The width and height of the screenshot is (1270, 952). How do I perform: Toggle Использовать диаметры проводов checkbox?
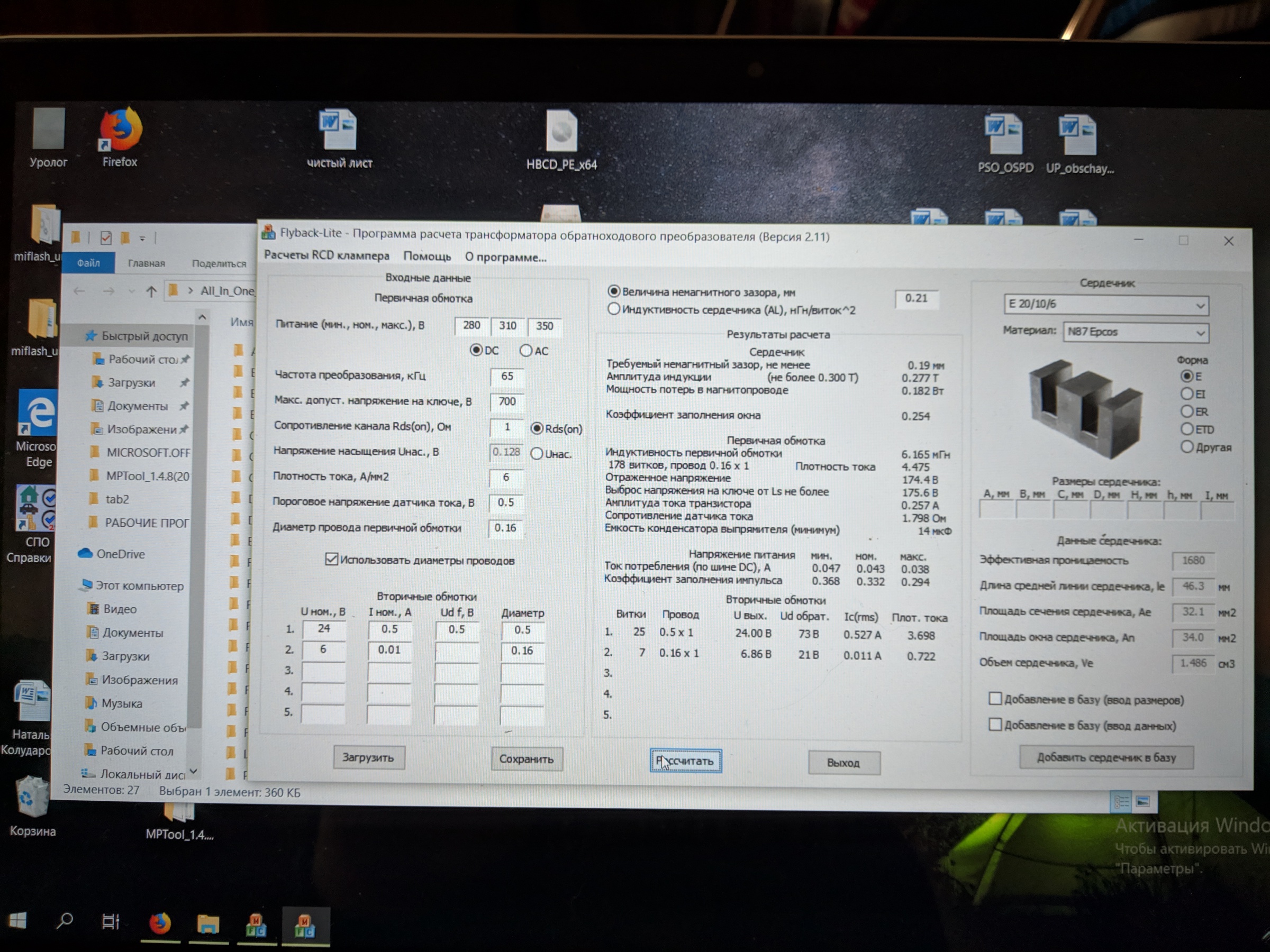coord(331,560)
